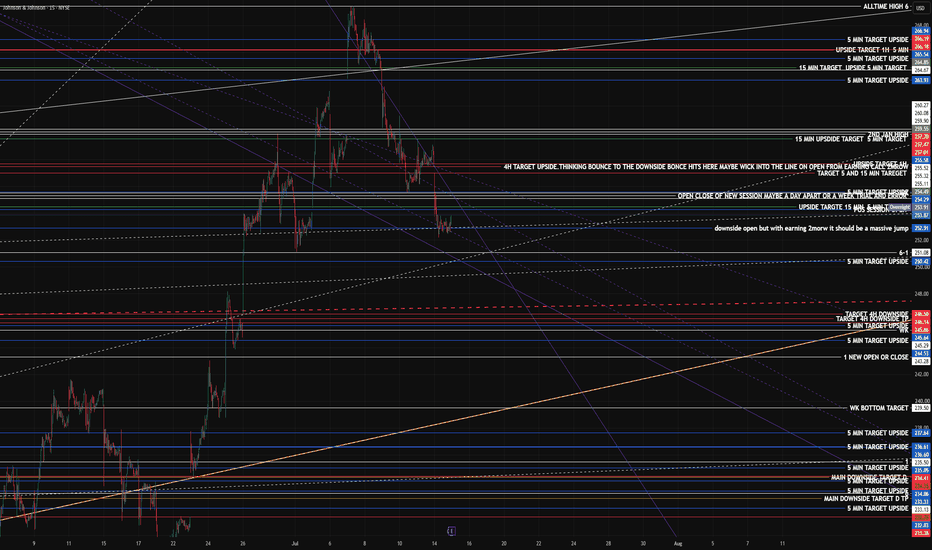Select the '2ND JAN HIGH' label
Viewport: 932px width, 550px height.
click(x=888, y=134)
